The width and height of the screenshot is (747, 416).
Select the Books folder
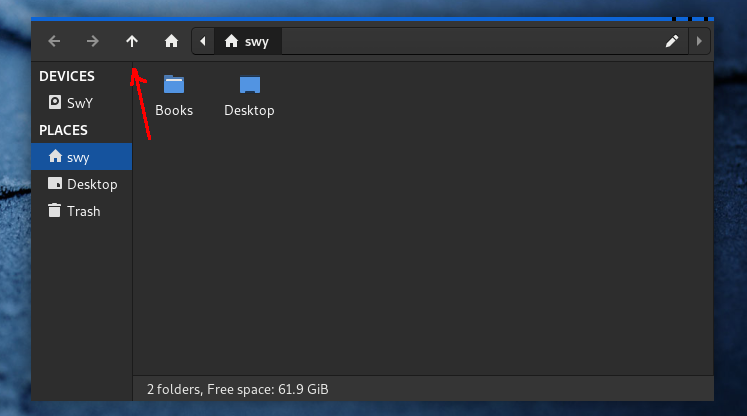pos(174,96)
